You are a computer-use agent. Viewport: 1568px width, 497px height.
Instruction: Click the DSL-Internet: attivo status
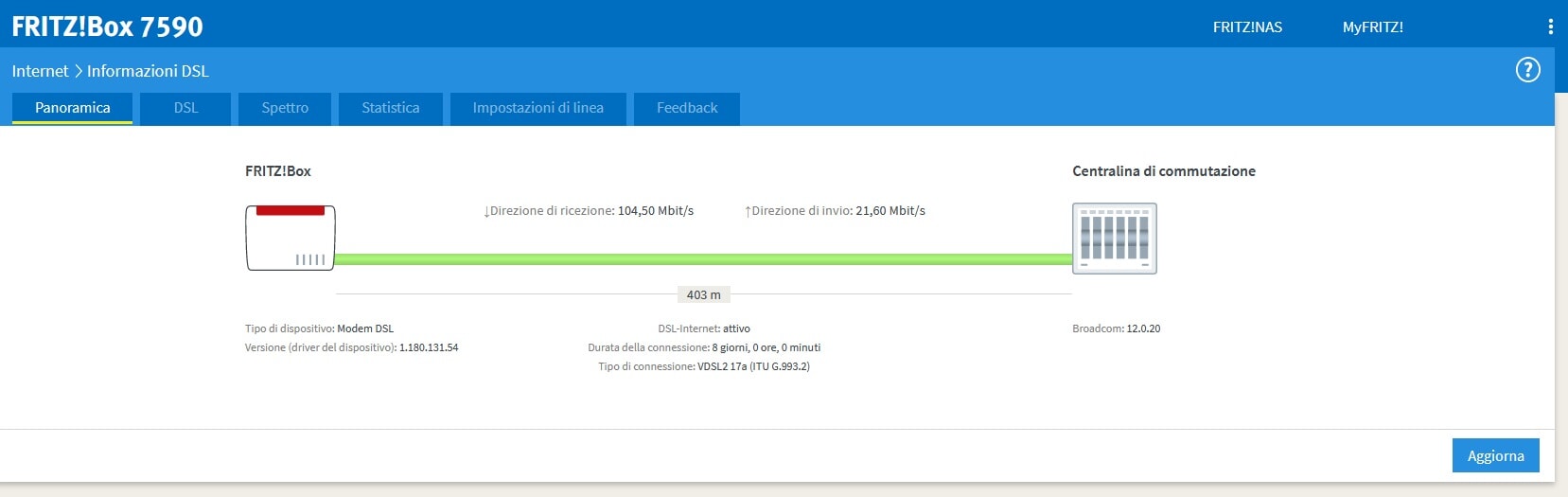(x=704, y=328)
